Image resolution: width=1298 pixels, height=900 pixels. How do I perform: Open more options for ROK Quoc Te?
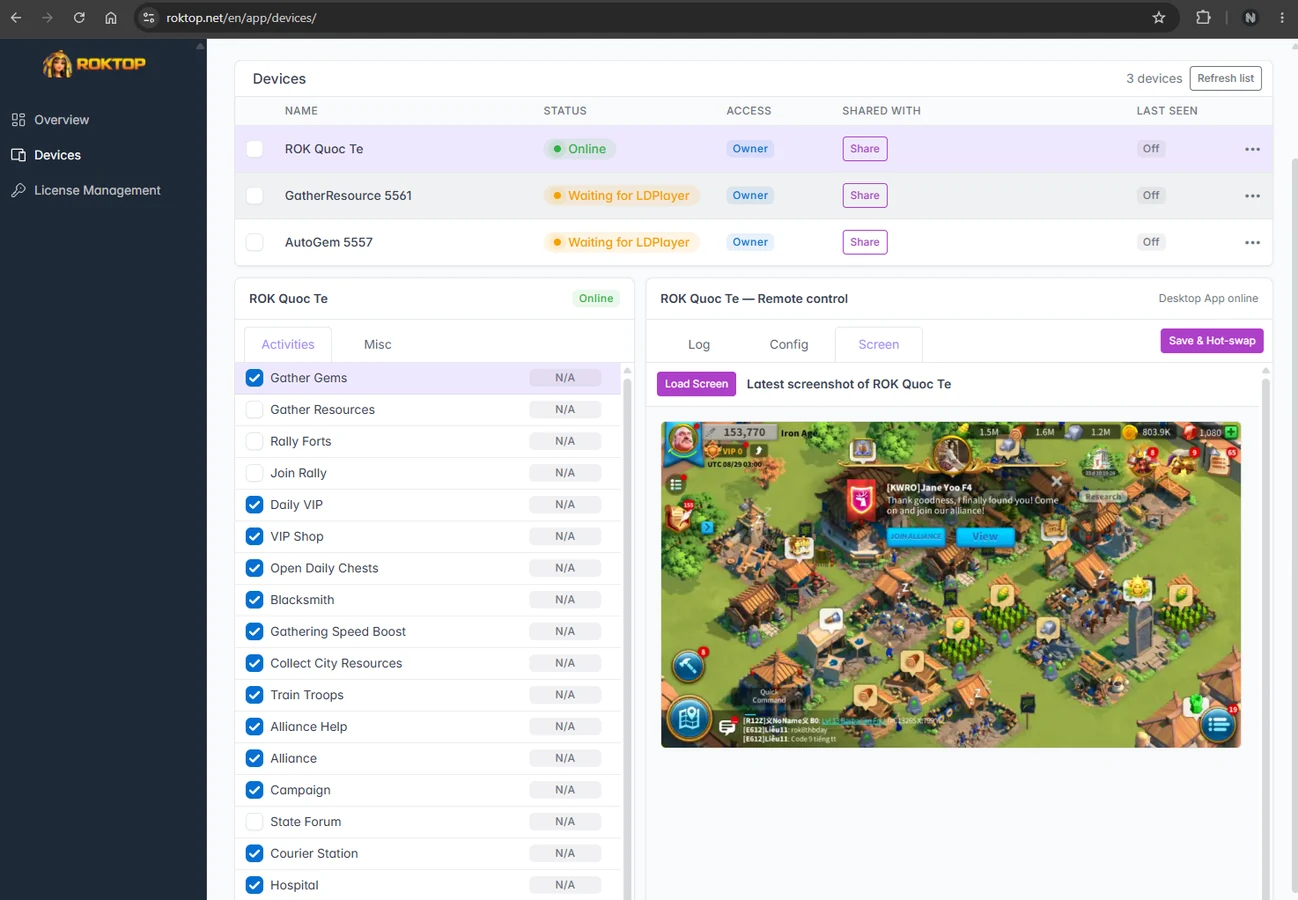coord(1252,149)
